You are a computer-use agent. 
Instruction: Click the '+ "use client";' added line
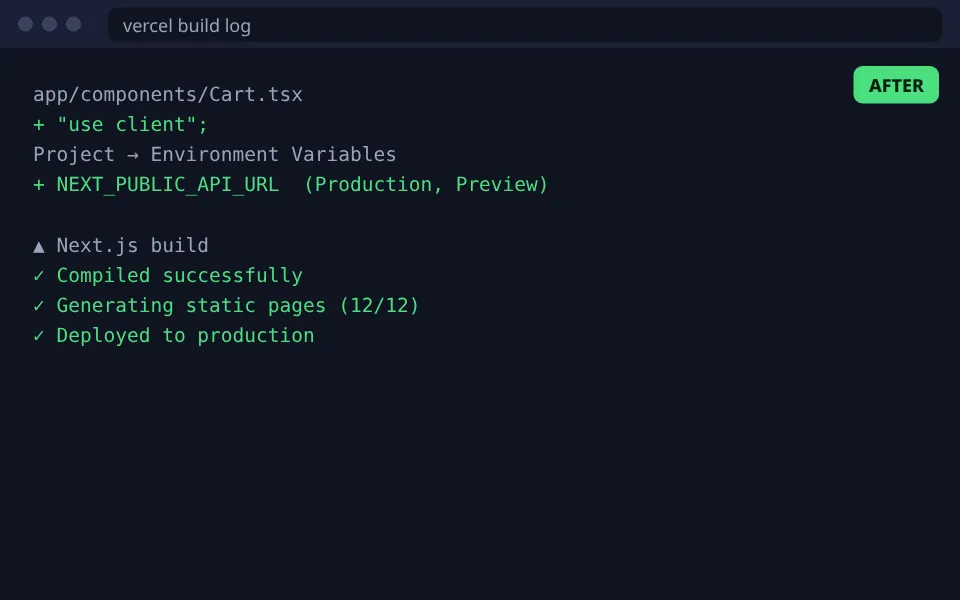coord(121,124)
